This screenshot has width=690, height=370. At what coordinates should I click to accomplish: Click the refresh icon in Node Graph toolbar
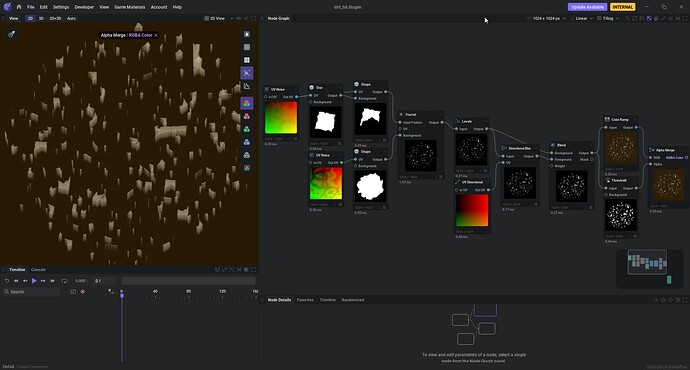[x=635, y=18]
